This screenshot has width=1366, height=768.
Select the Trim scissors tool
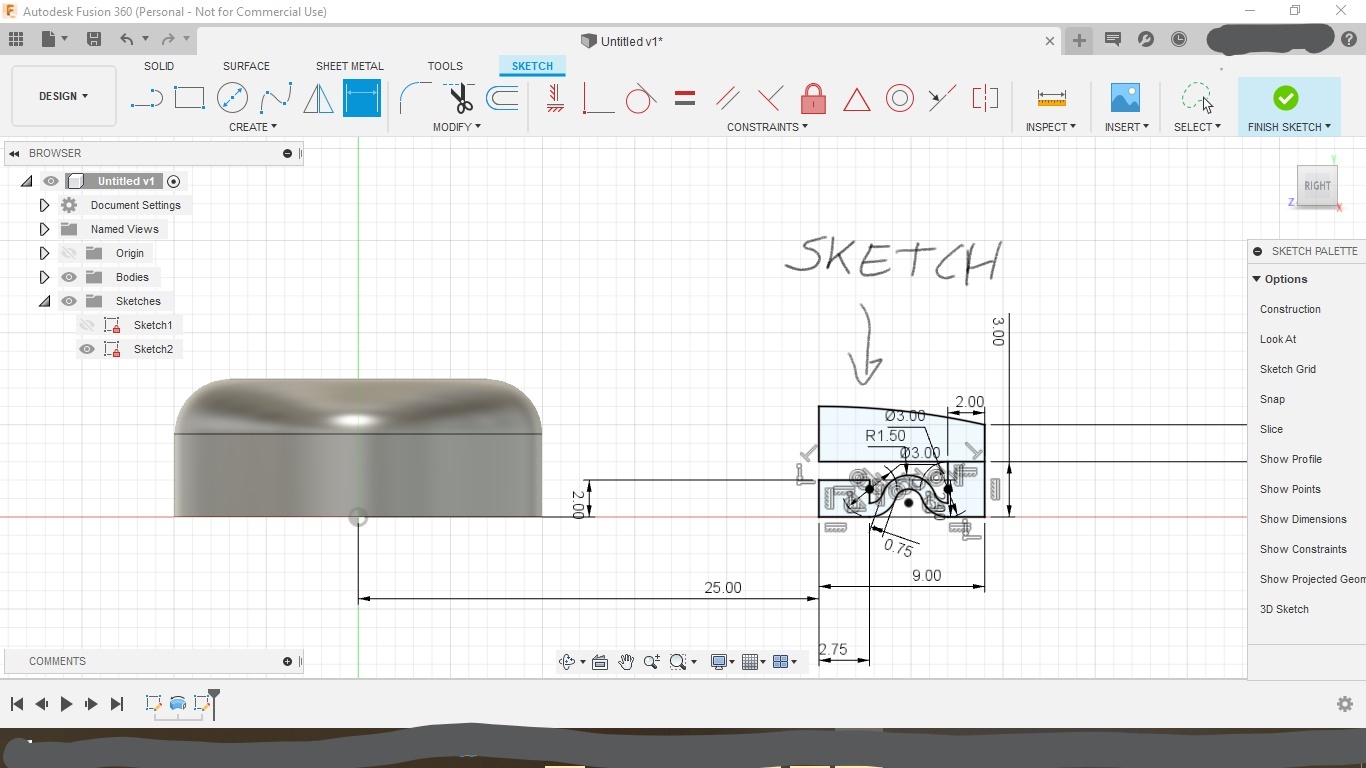(460, 98)
